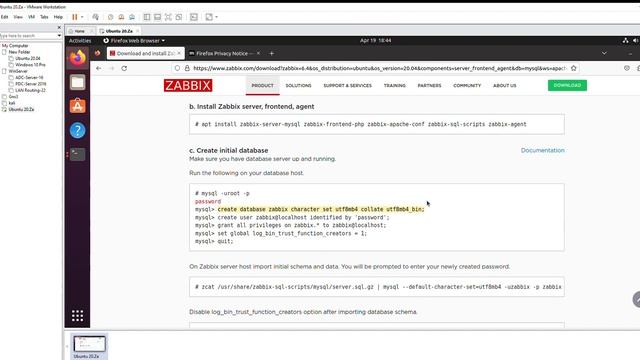Toggle the thumbnail bar view icon
Viewport: 640px width, 360px height.
(x=158, y=17)
